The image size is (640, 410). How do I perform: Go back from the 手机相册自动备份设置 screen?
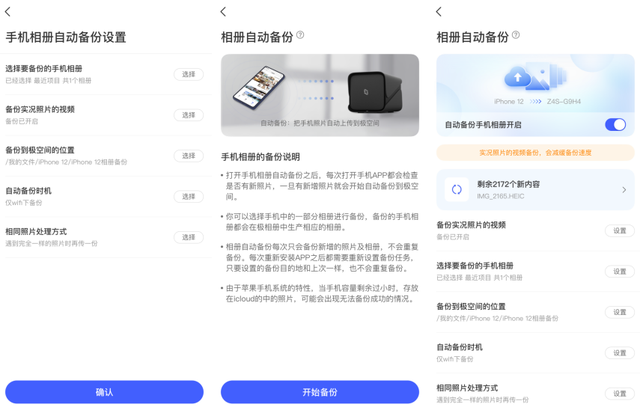click(8, 12)
